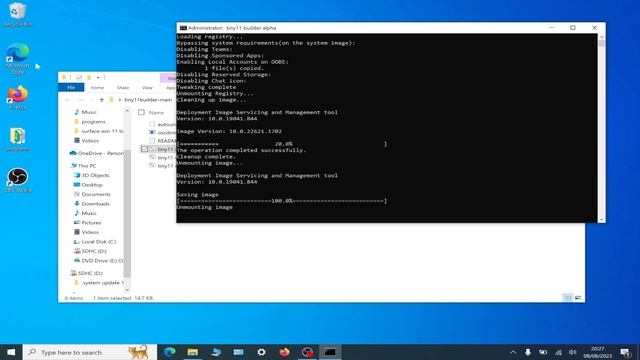Click the 'Type here to search' taskbar box
640x360 pixels.
(90, 352)
